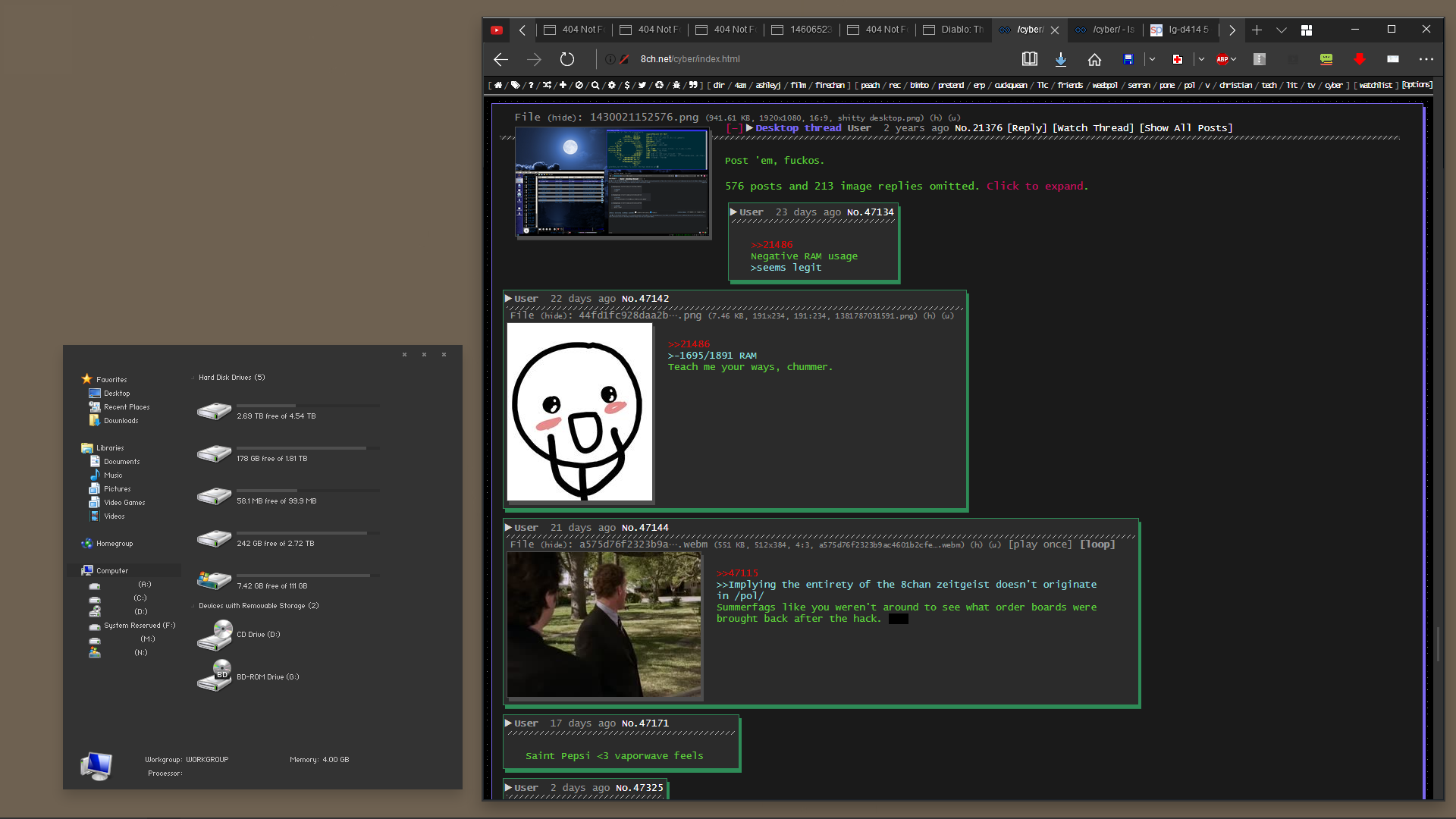Go back using the browser back arrow
1456x819 pixels.
[x=500, y=59]
